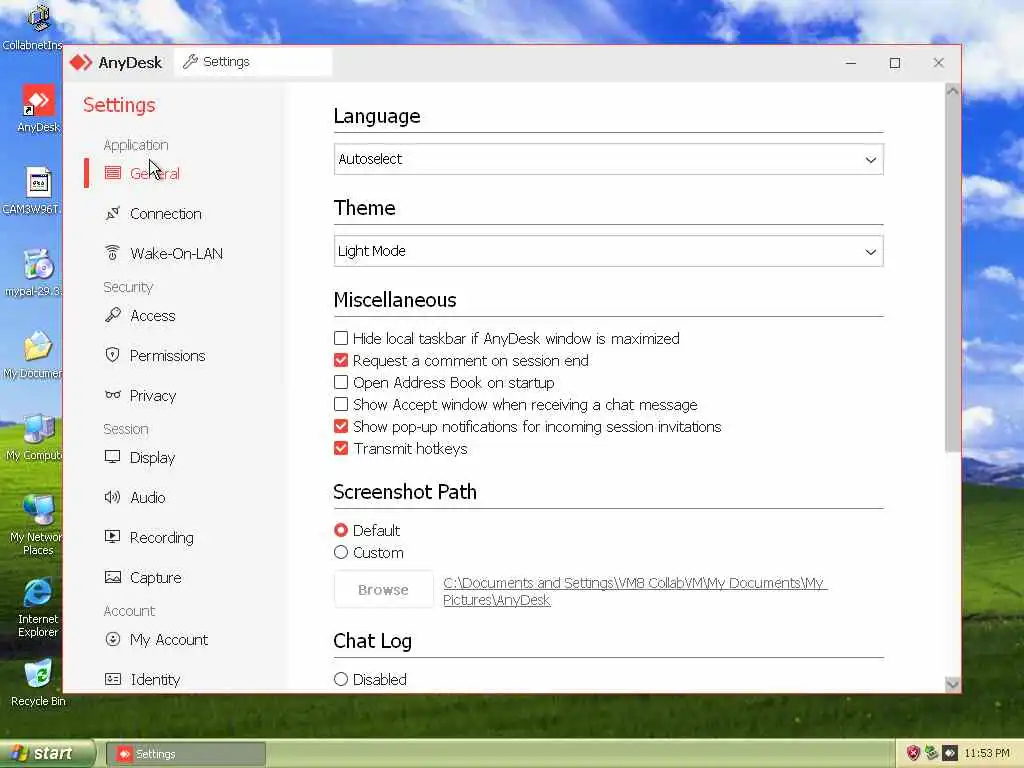Click the AnyDesk tray icon in taskbar

click(950, 753)
